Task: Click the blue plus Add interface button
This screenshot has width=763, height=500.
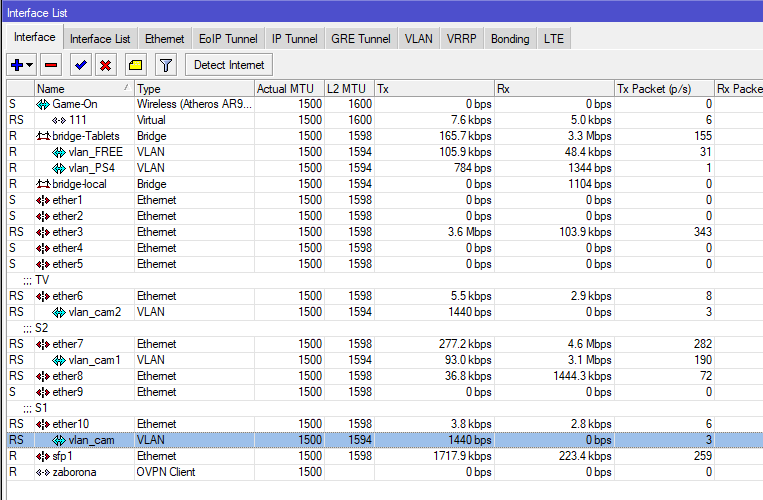Action: click(17, 65)
